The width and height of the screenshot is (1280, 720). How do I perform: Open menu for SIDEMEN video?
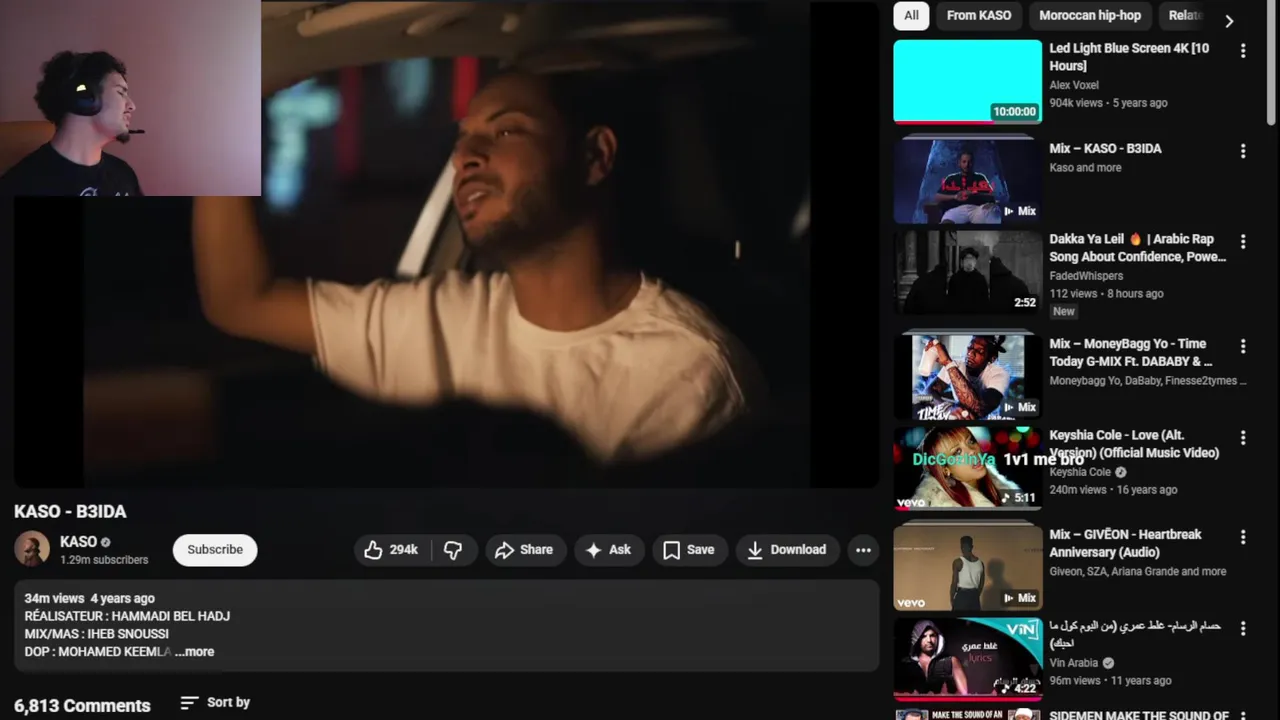(x=1243, y=715)
